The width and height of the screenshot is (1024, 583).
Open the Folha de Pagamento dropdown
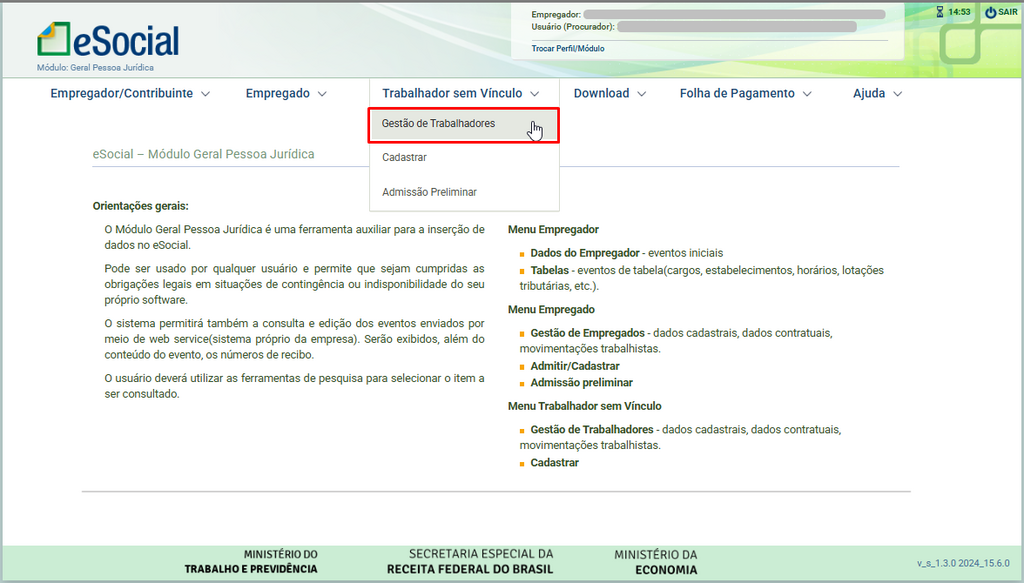coord(745,93)
